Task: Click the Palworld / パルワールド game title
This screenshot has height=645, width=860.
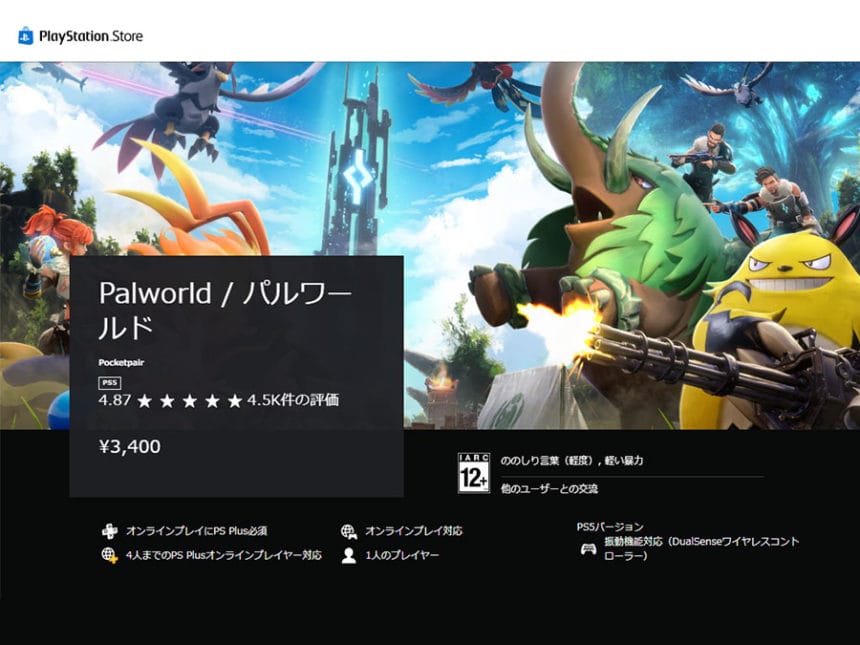Action: pyautogui.click(x=224, y=307)
